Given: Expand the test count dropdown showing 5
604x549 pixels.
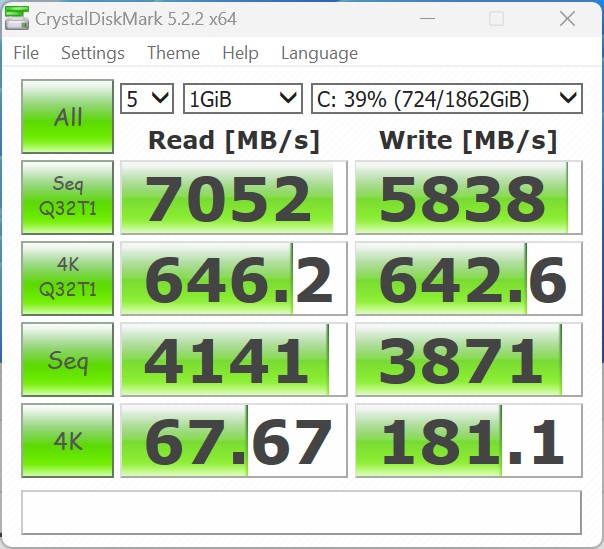Looking at the screenshot, I should (147, 99).
